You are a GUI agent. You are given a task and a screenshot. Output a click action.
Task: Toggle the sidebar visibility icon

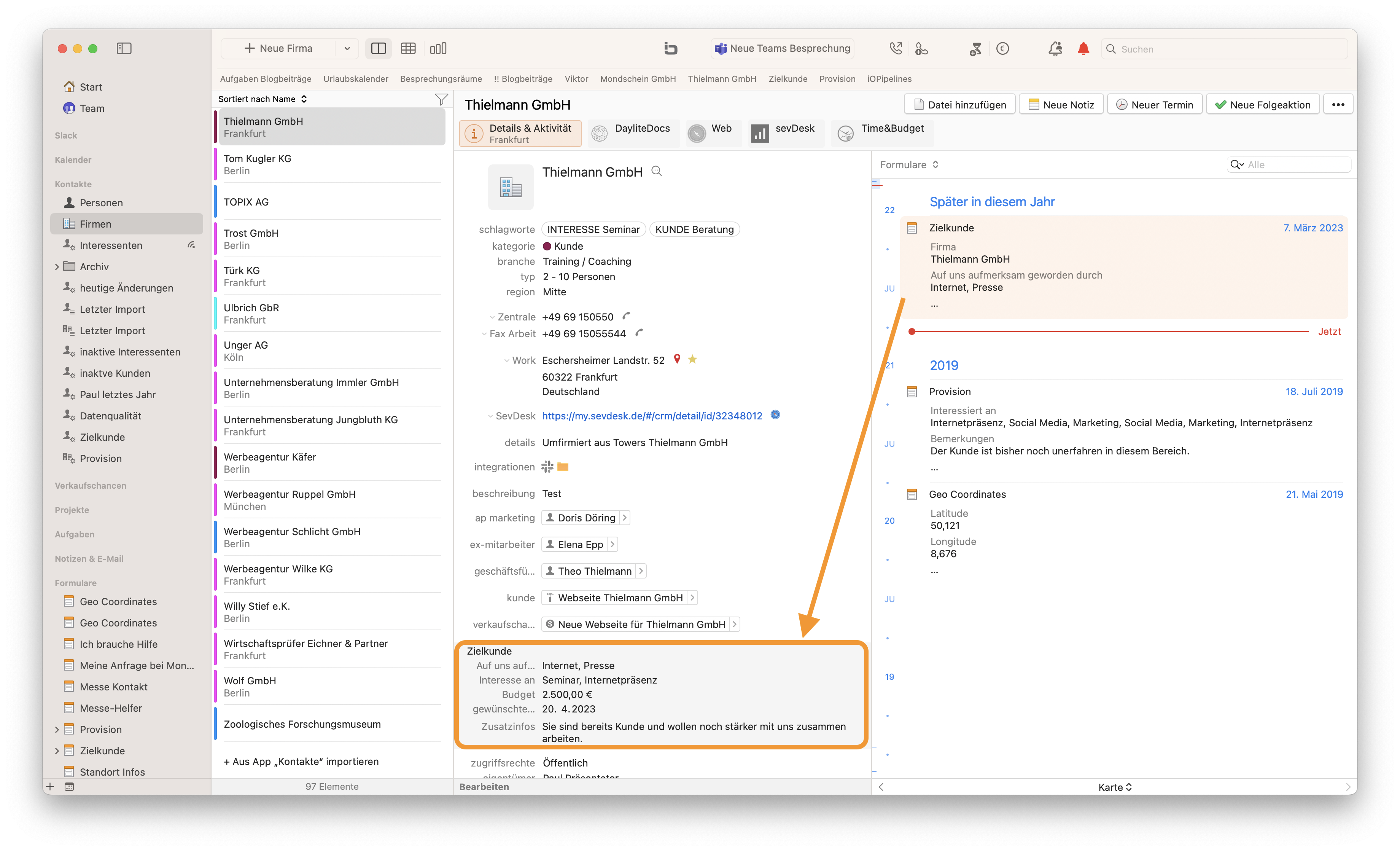(x=124, y=48)
